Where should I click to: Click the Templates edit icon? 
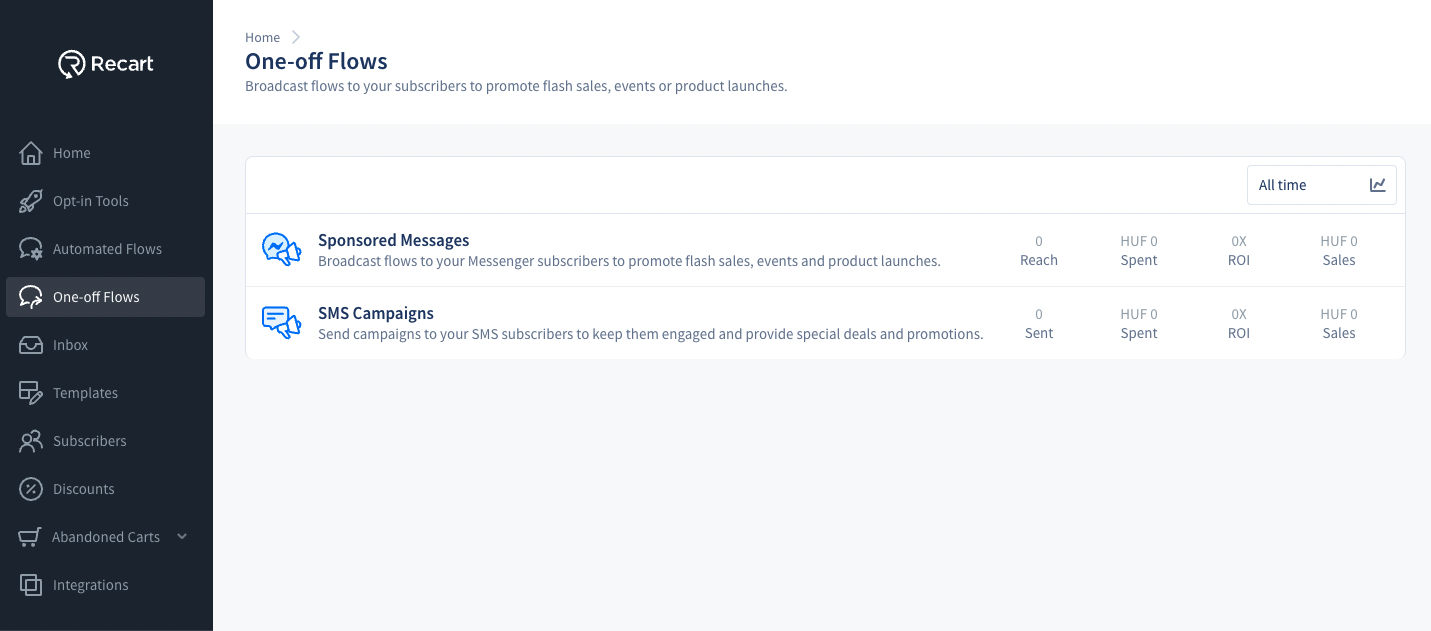31,393
